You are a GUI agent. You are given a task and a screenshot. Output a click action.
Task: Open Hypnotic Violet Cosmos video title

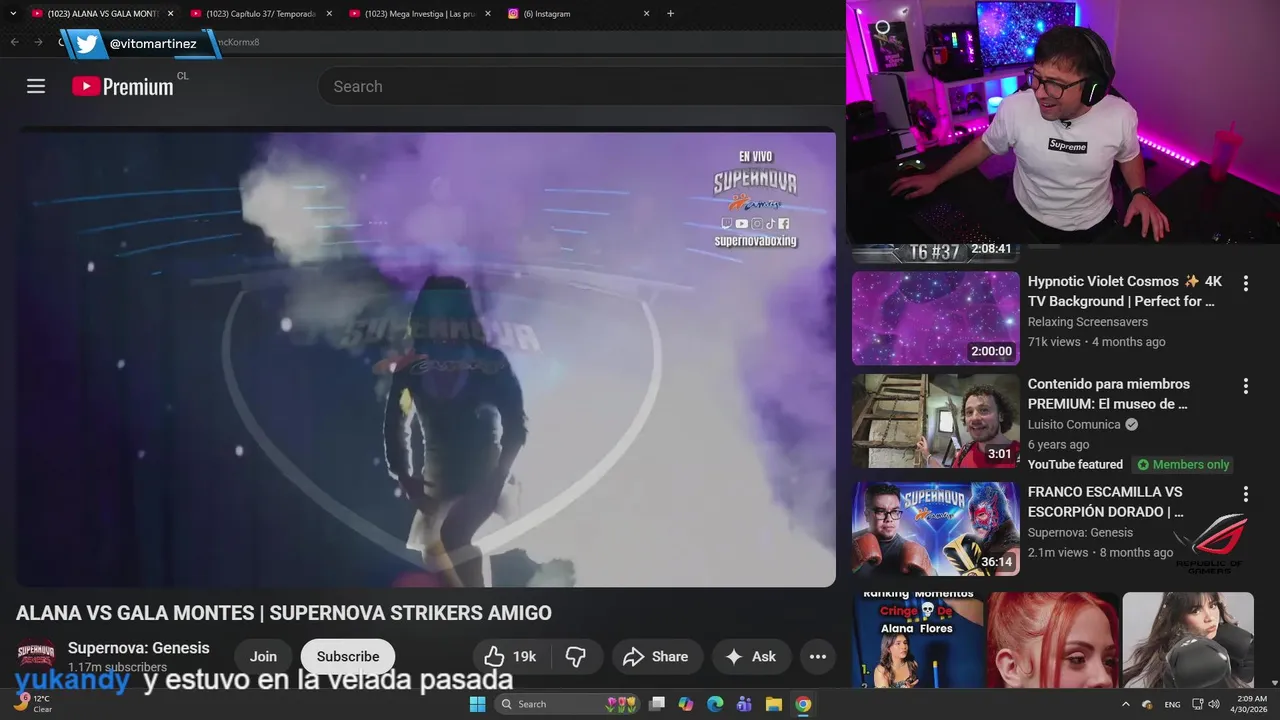[1125, 291]
